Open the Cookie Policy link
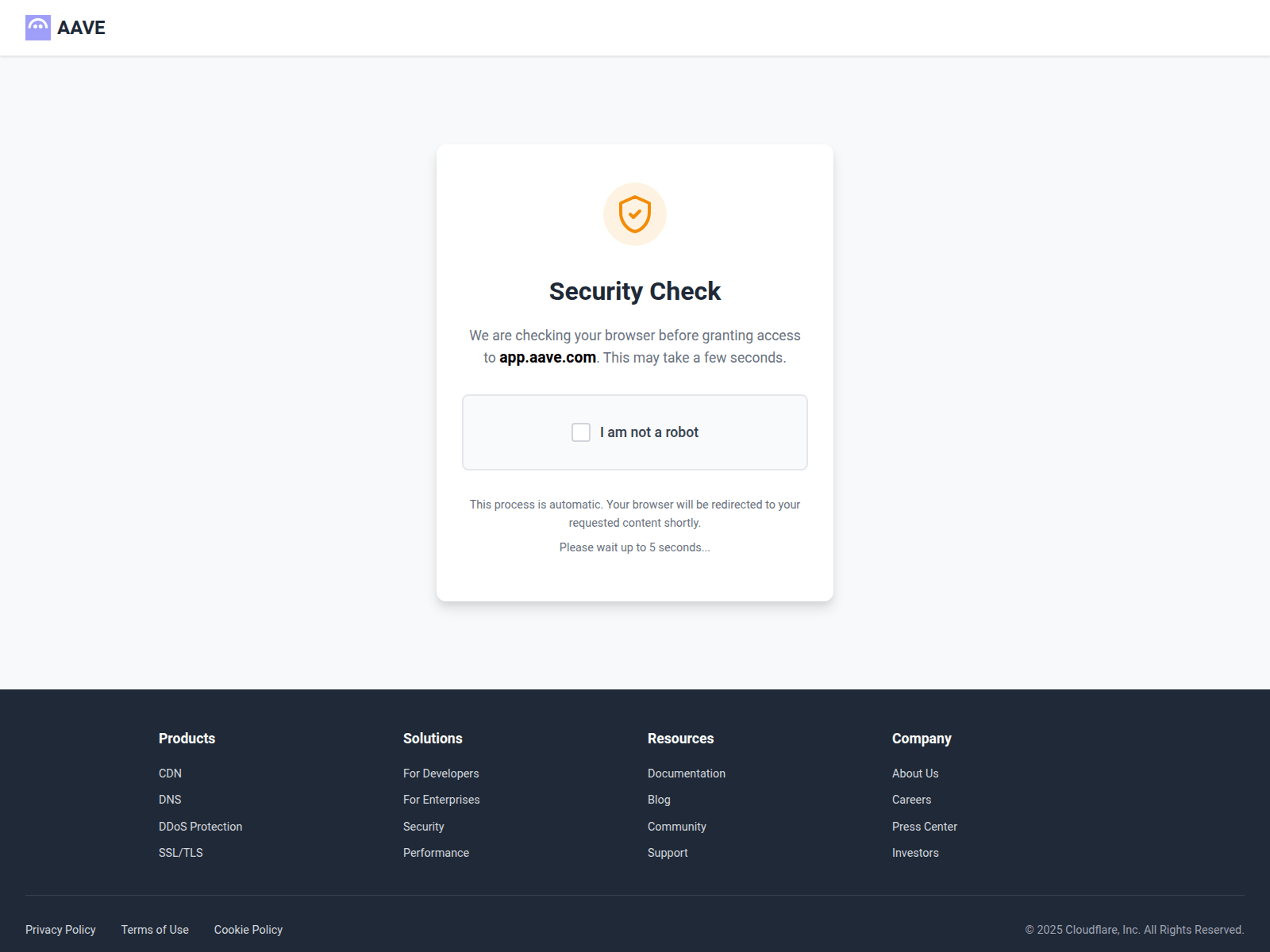 [x=248, y=930]
